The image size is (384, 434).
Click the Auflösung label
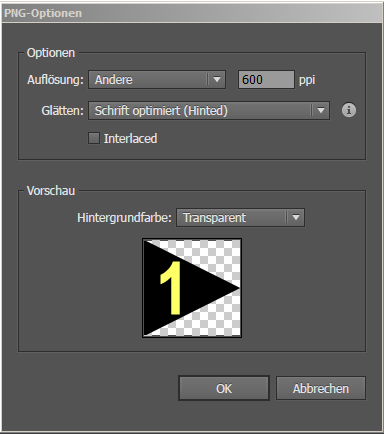[55, 80]
